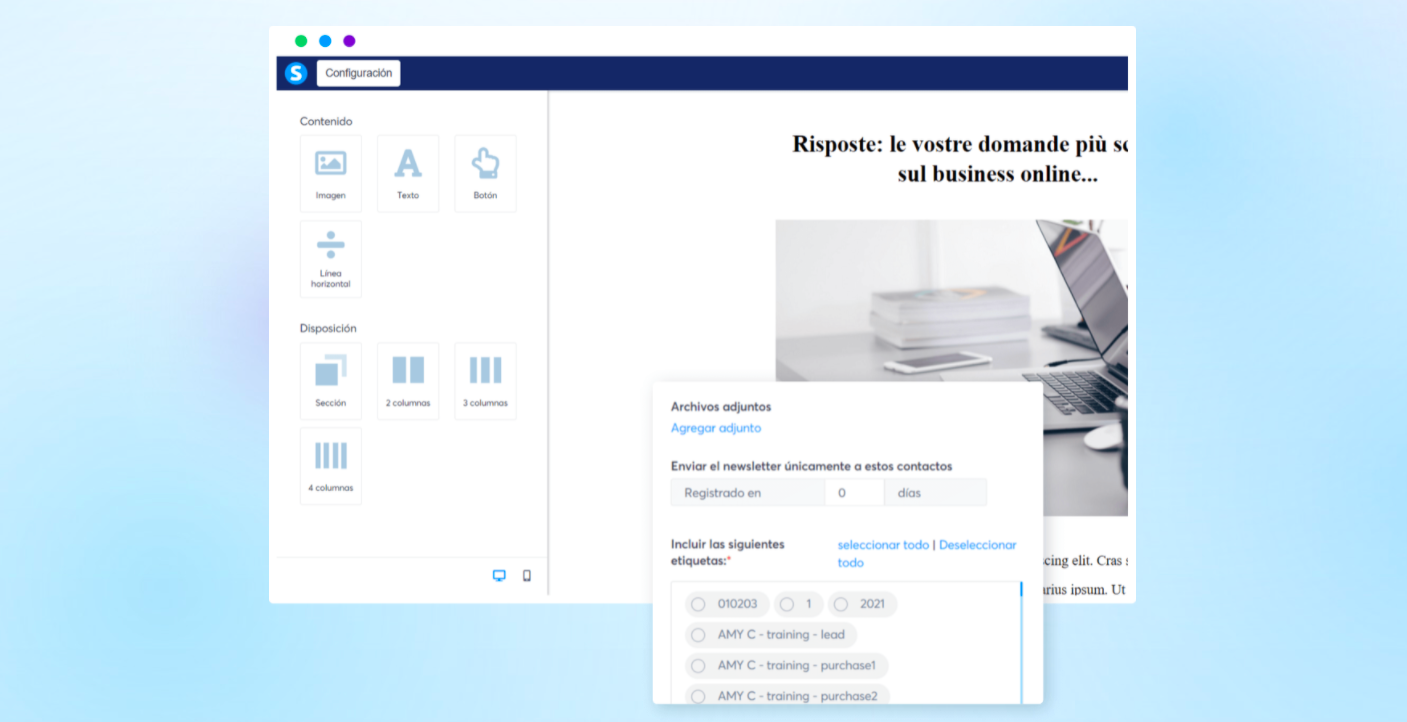Select the 010203 tag radio button
The width and height of the screenshot is (1407, 722).
(698, 604)
